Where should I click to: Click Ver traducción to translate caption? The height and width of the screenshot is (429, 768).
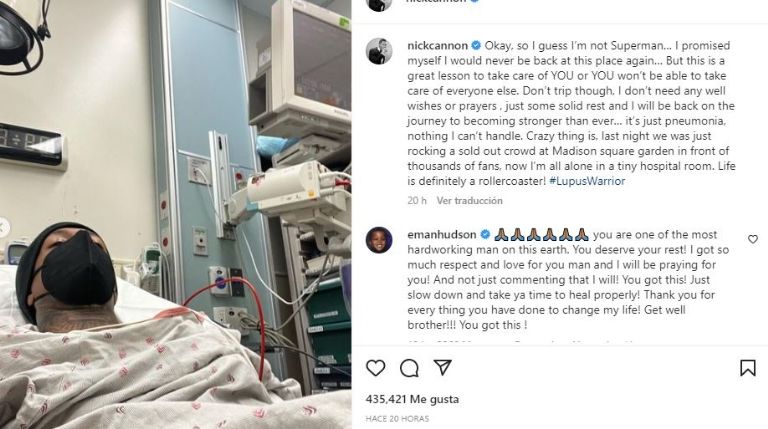[x=469, y=201]
